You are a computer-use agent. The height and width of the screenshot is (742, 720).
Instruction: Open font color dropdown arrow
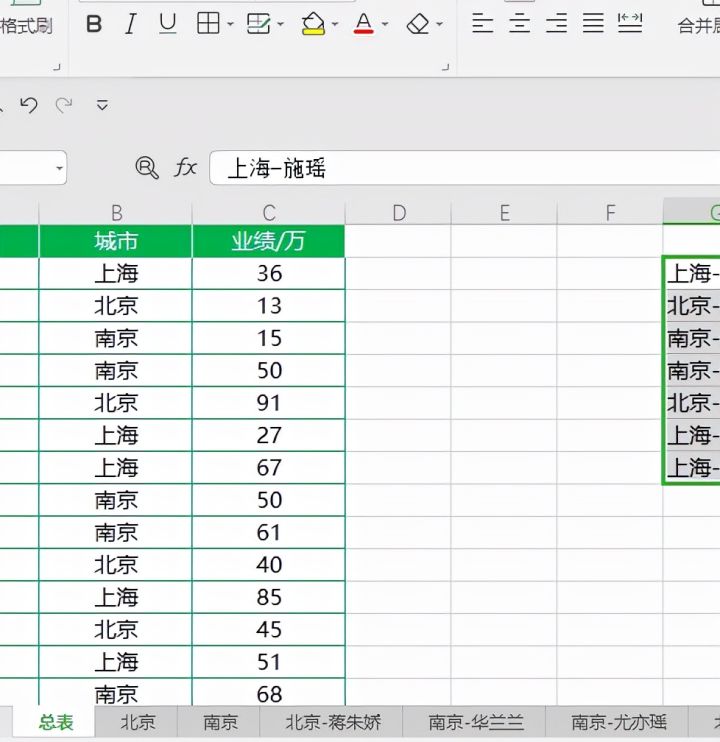(385, 24)
